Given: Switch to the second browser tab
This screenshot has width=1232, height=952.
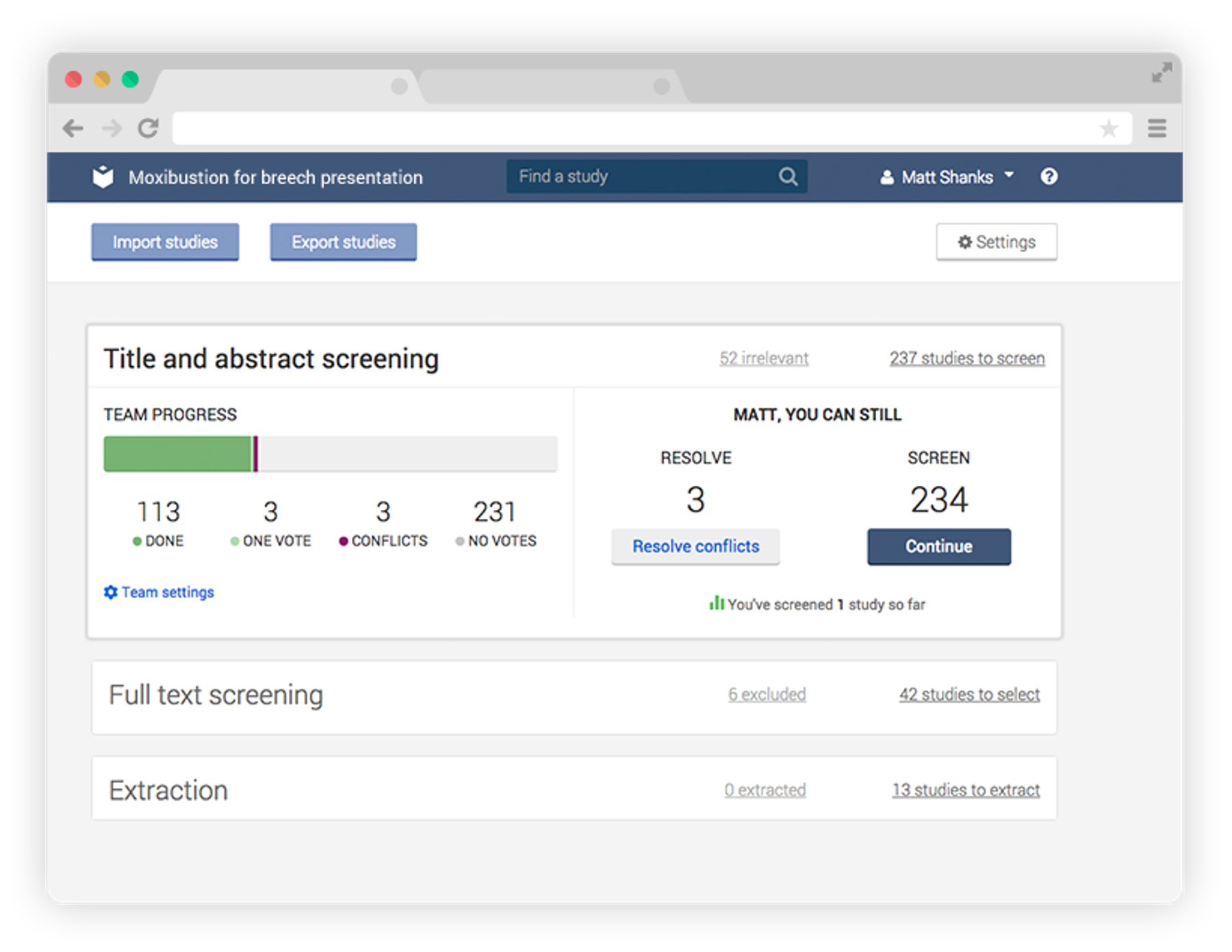Looking at the screenshot, I should [551, 86].
